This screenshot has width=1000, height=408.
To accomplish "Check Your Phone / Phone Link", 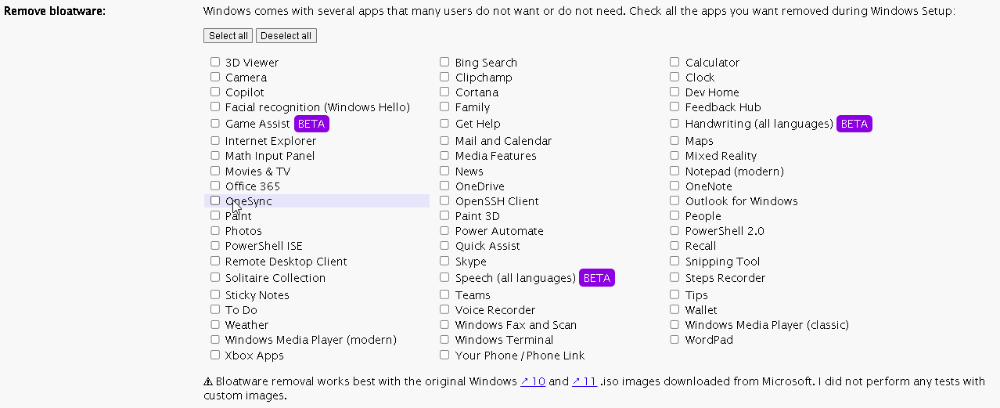I will (x=445, y=354).
